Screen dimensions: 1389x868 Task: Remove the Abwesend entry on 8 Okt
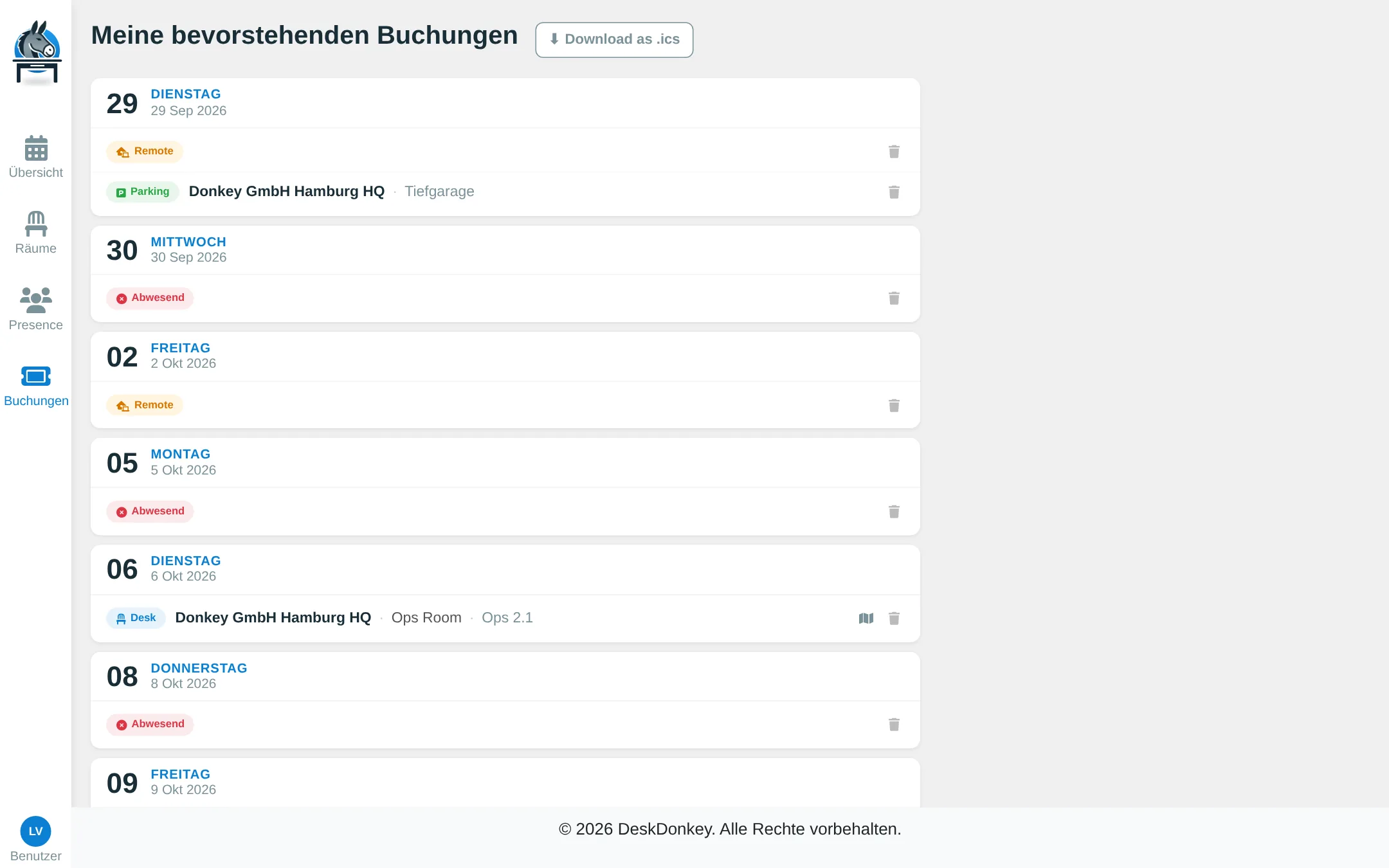tap(894, 725)
